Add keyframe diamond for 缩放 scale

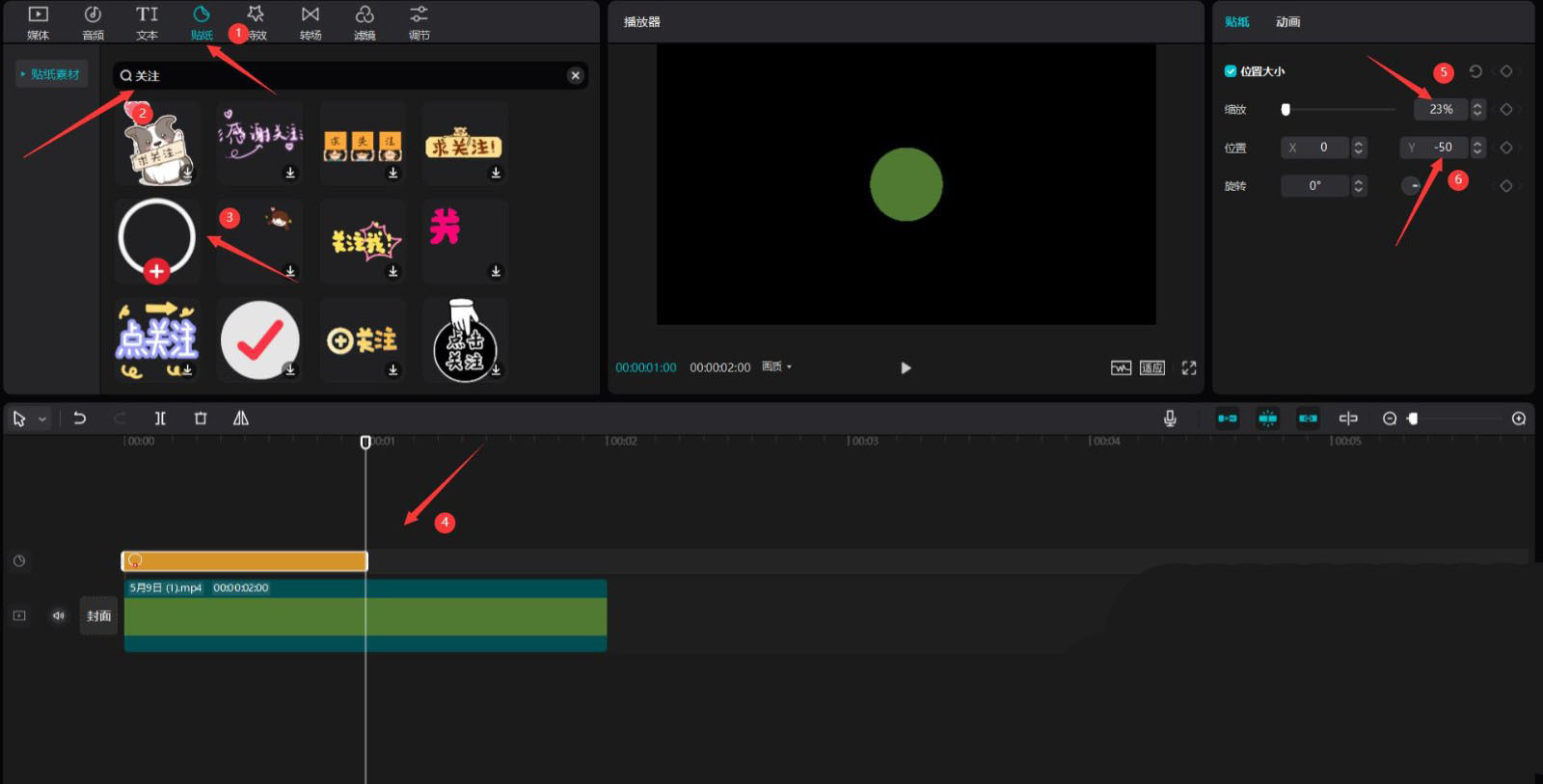[1506, 110]
